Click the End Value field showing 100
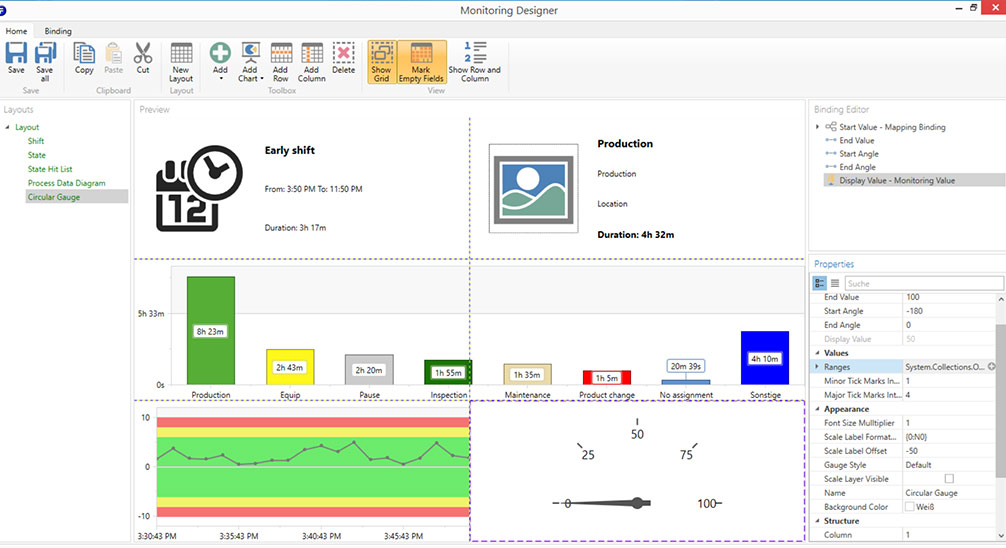The width and height of the screenshot is (1006, 548). pos(949,297)
